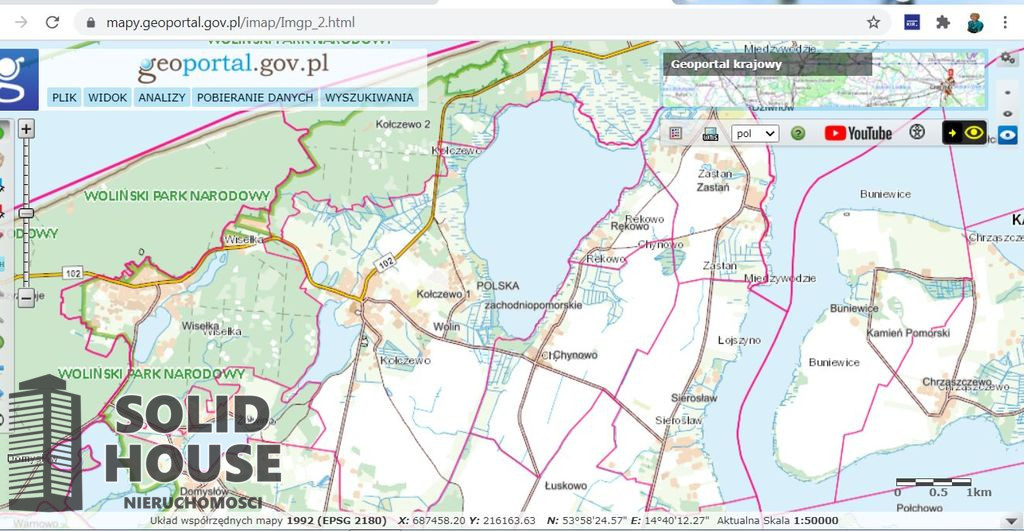
Task: Click the 'Kamień Pomorski' map label
Action: (x=908, y=333)
